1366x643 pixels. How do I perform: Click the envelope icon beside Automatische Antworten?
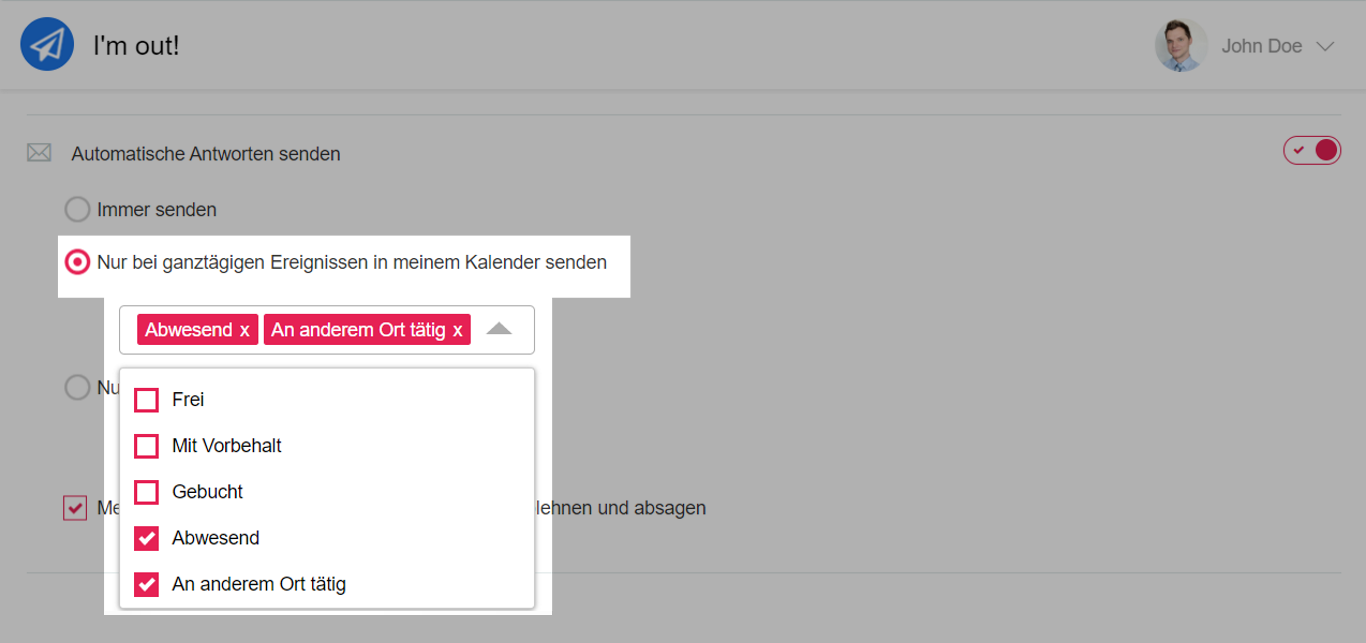tap(39, 153)
